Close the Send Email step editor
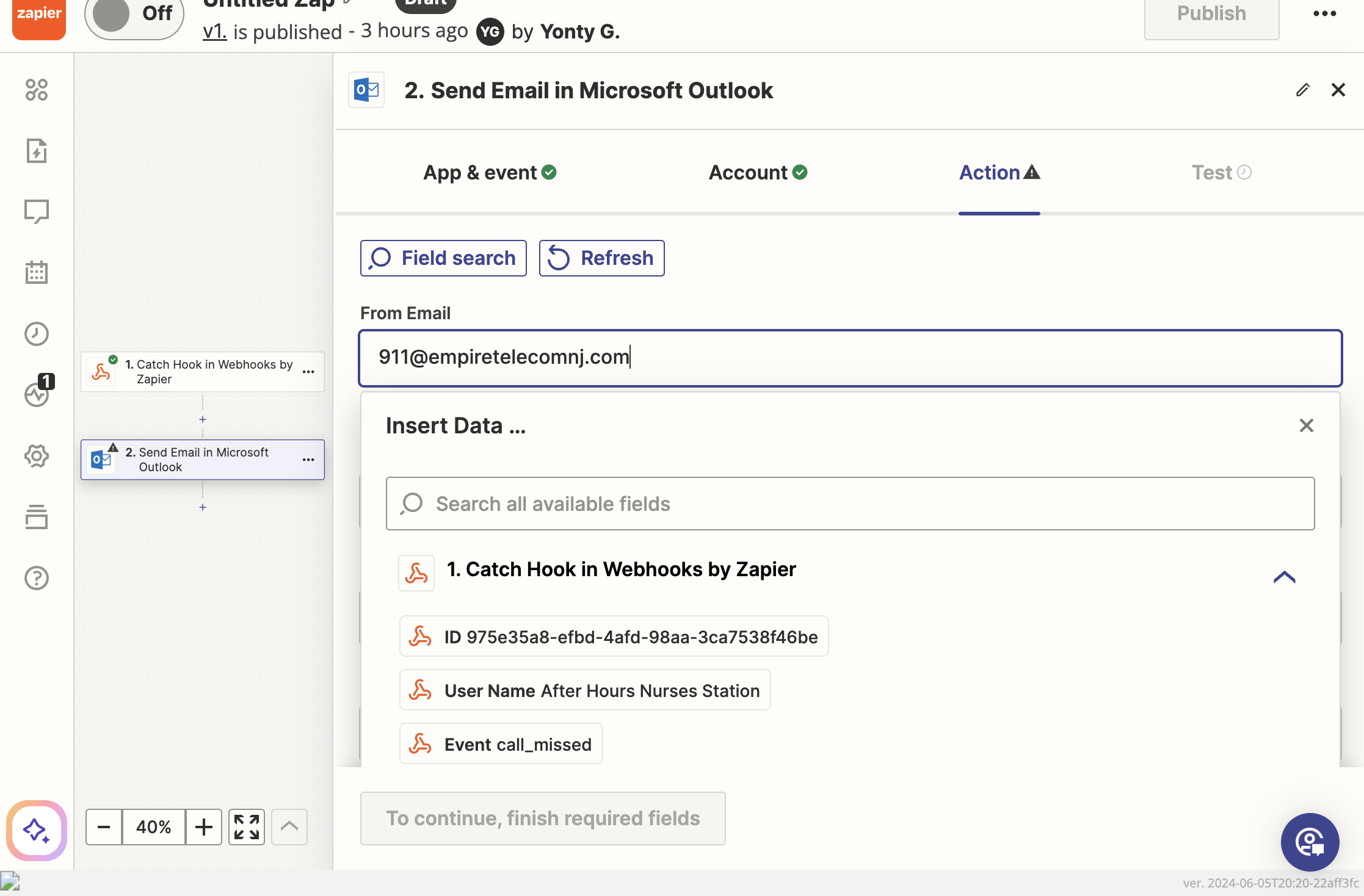 (1338, 90)
